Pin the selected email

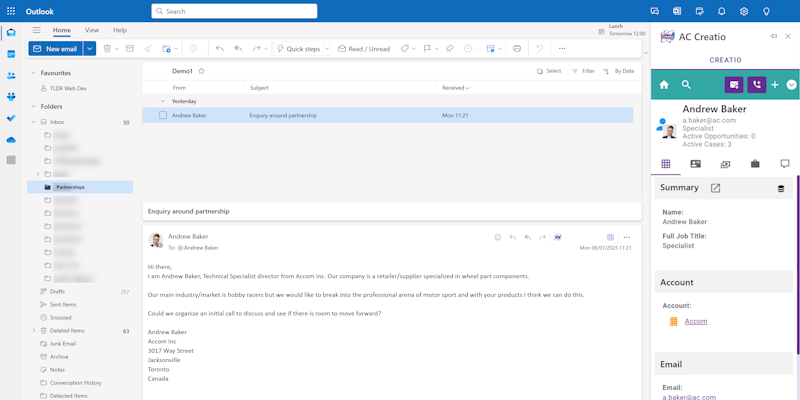tap(449, 48)
